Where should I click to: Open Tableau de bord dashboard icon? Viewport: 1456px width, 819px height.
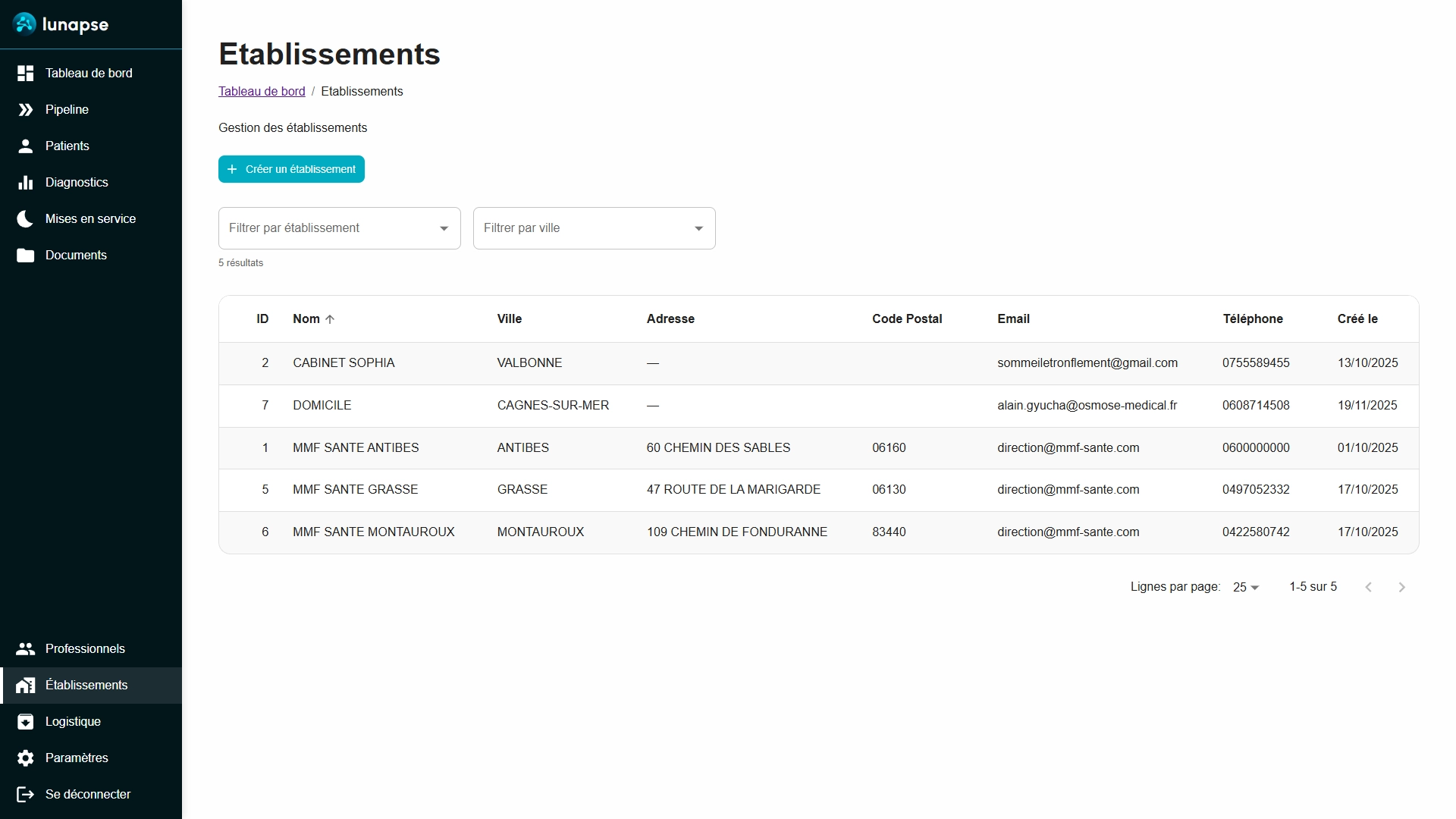click(26, 74)
